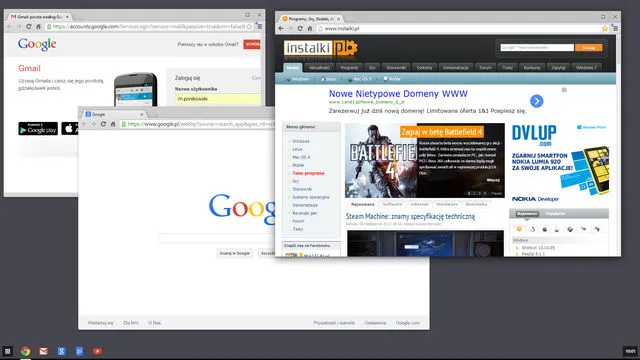Click Prywatność i warunki footer link
This screenshot has width=640, height=360.
click(334, 323)
